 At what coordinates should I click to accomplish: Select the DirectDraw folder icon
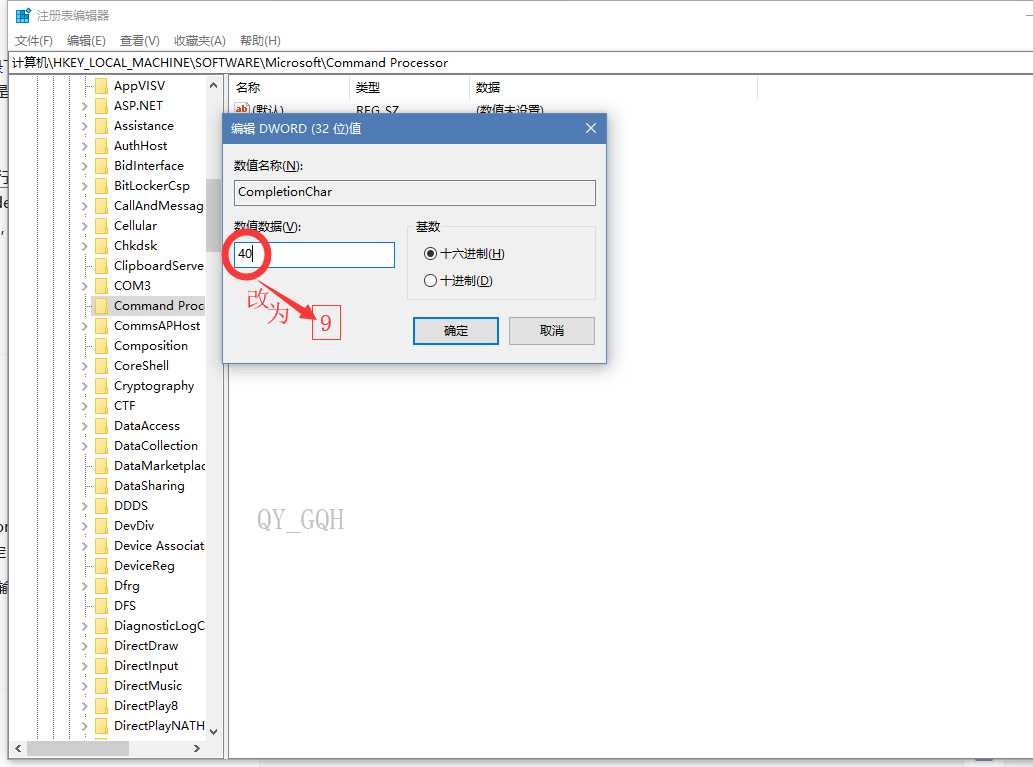point(101,646)
